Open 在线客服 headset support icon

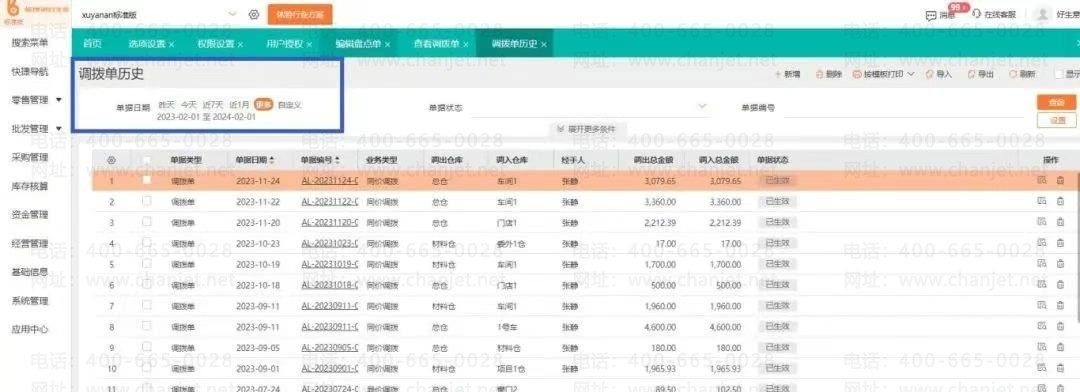click(x=976, y=14)
